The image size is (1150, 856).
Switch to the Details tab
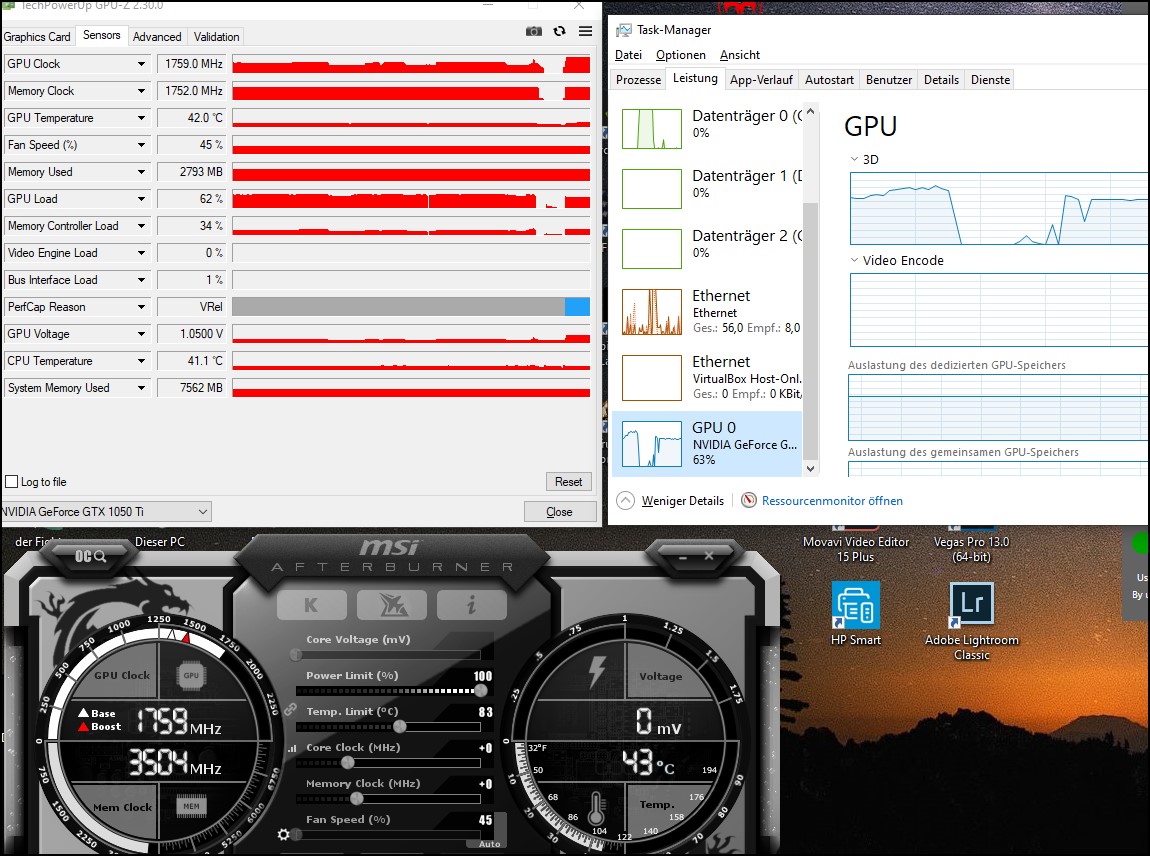(x=942, y=80)
